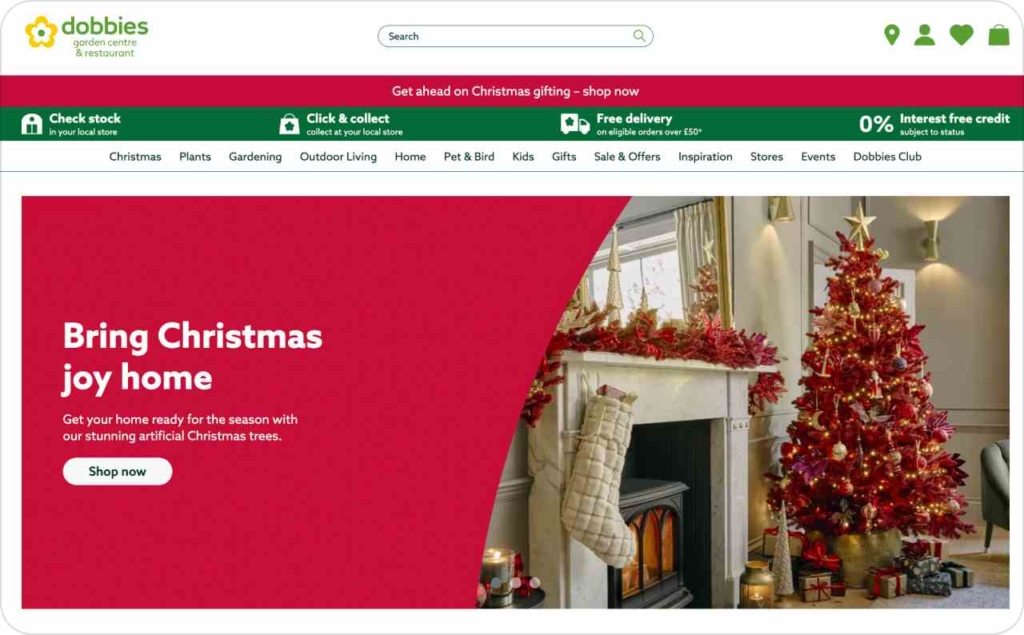
Task: Open the store locator pin icon
Action: pyautogui.click(x=891, y=35)
